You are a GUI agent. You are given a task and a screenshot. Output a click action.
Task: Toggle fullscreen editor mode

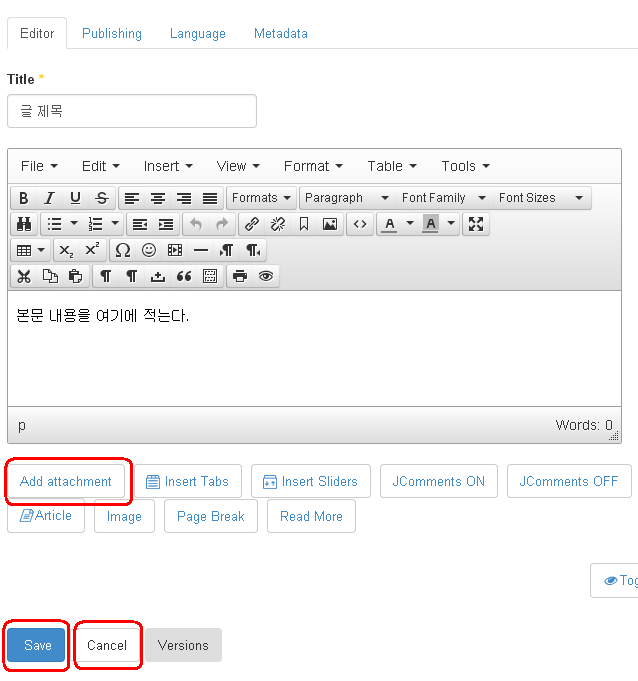pos(476,224)
